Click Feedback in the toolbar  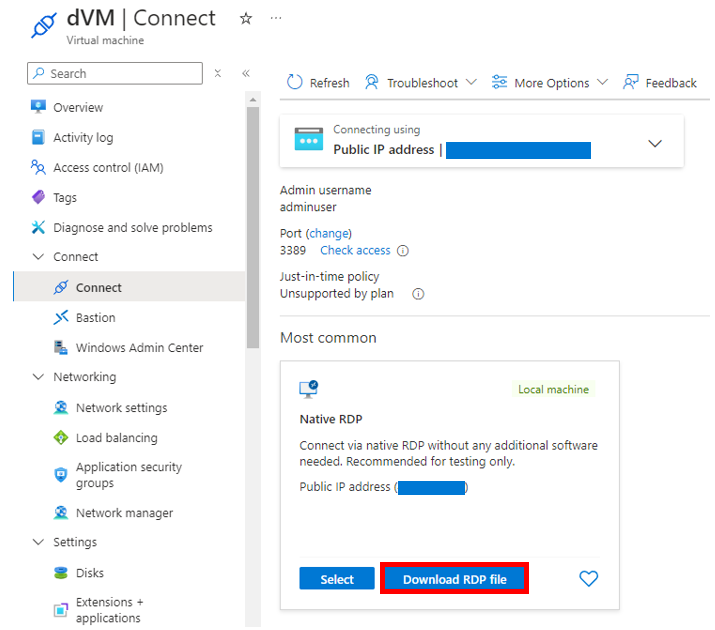(660, 83)
